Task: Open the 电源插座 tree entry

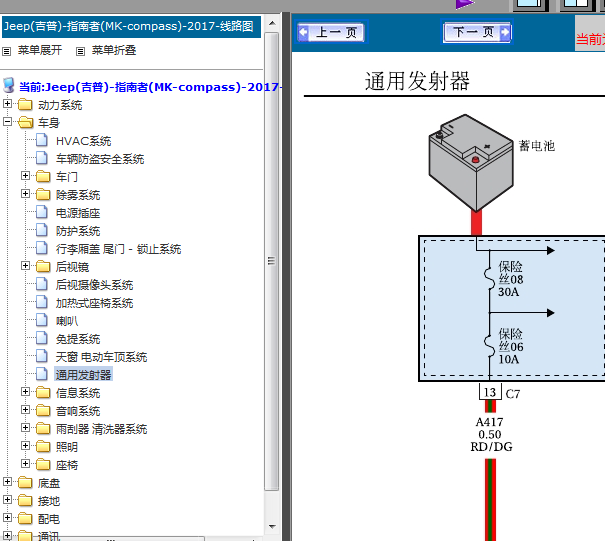Action: coord(78,213)
